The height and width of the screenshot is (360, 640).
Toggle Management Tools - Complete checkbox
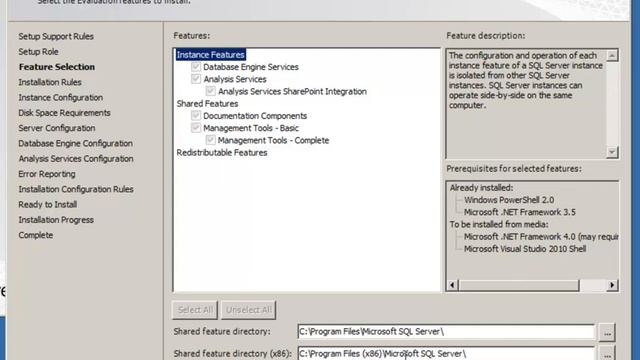(211, 140)
